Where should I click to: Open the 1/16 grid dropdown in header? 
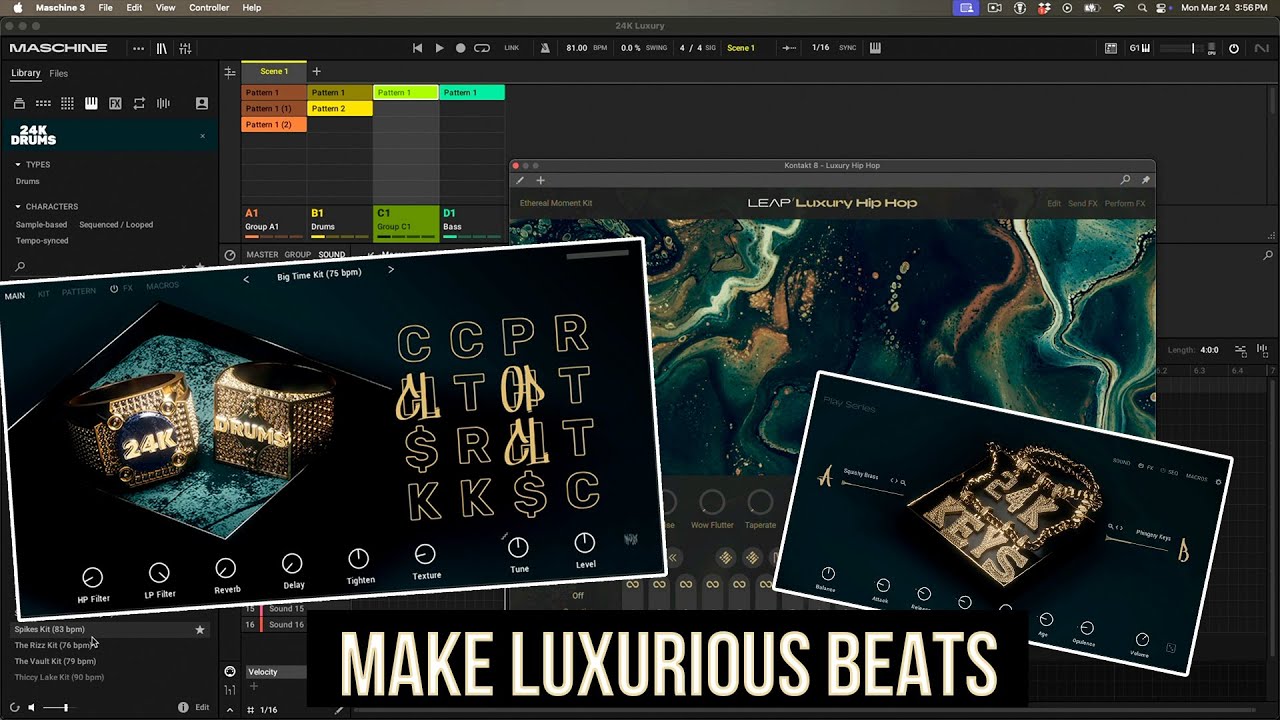820,48
